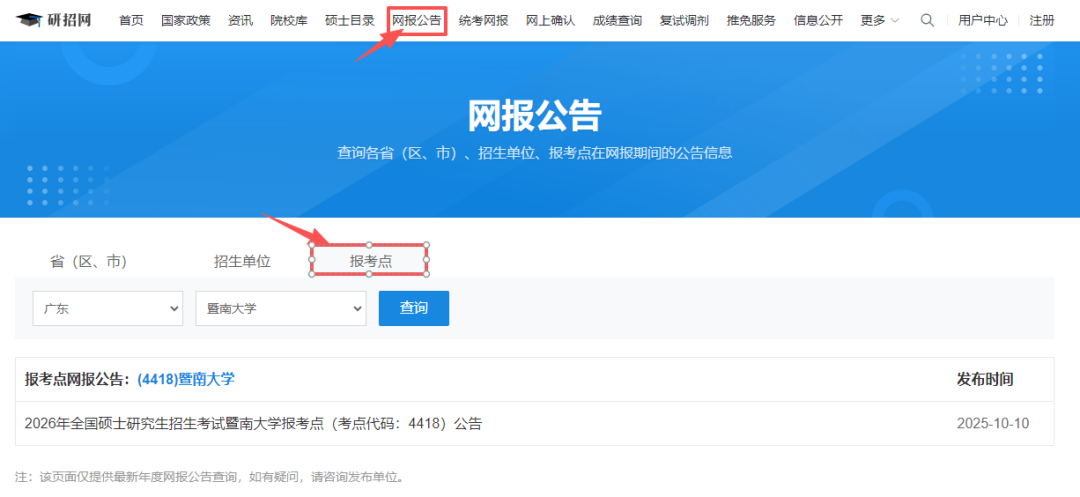Click the 2025-10-10 date cell
1080x497 pixels.
[993, 423]
